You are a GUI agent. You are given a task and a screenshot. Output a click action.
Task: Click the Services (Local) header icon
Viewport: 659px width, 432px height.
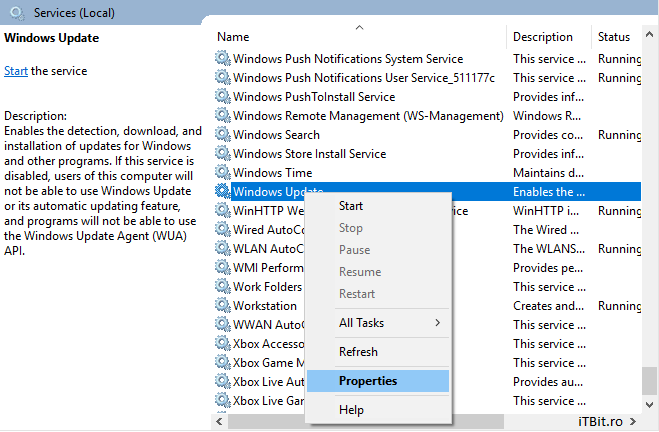point(15,13)
